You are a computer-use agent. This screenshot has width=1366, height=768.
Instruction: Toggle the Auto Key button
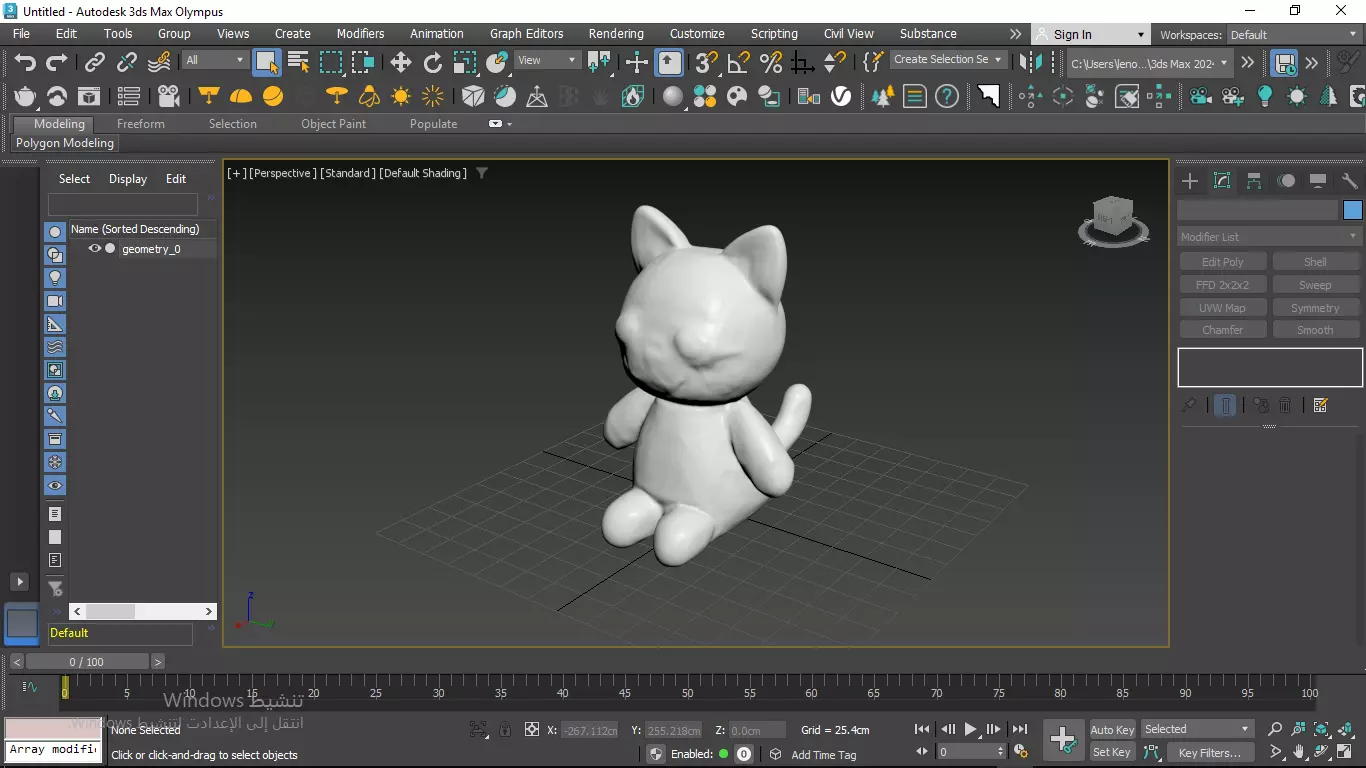click(1112, 729)
